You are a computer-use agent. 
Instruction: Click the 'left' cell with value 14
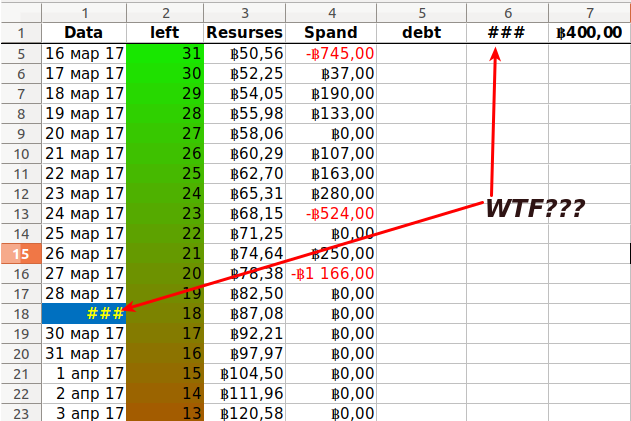click(165, 393)
